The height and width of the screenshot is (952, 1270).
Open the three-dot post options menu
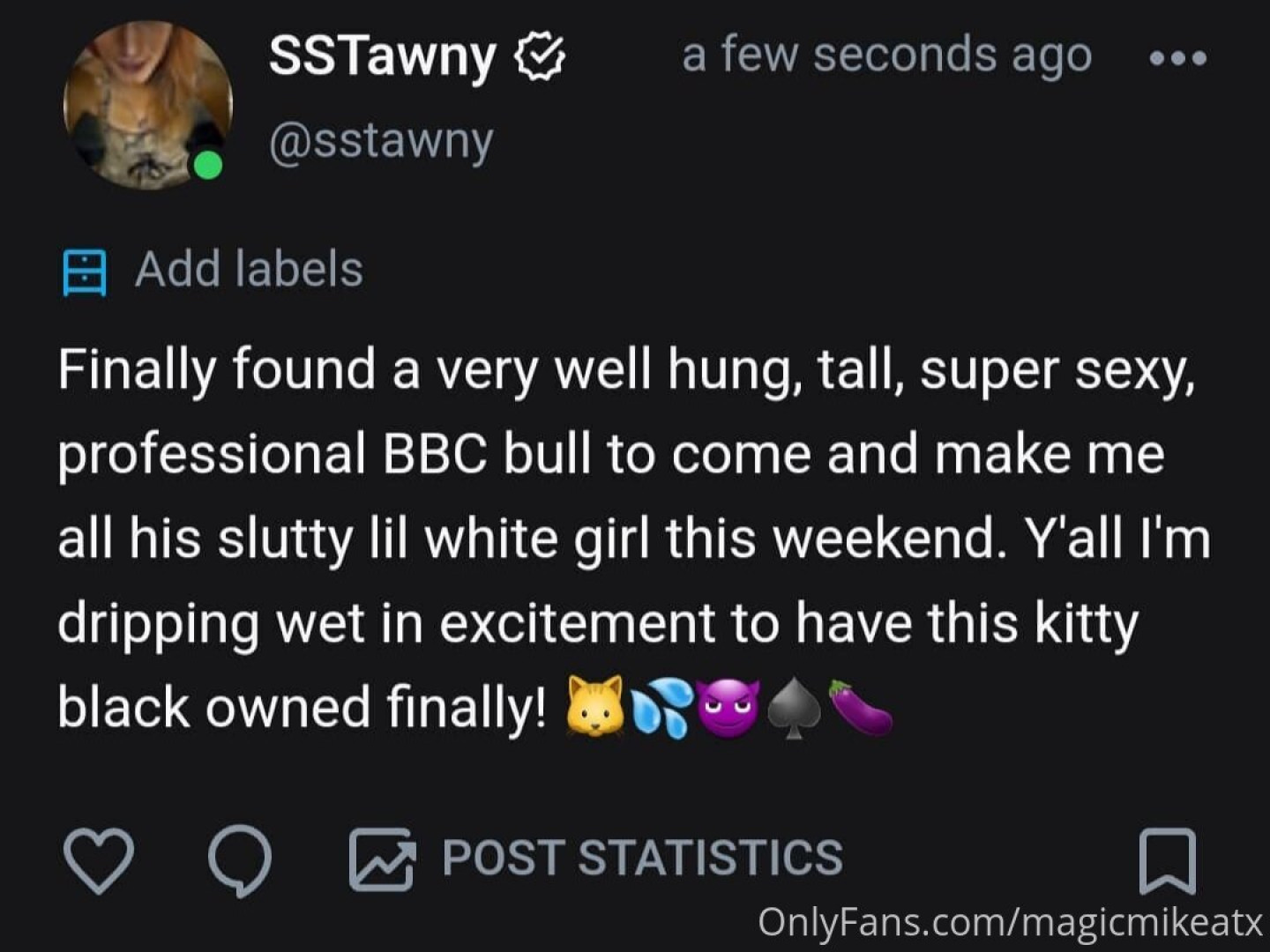1178,58
